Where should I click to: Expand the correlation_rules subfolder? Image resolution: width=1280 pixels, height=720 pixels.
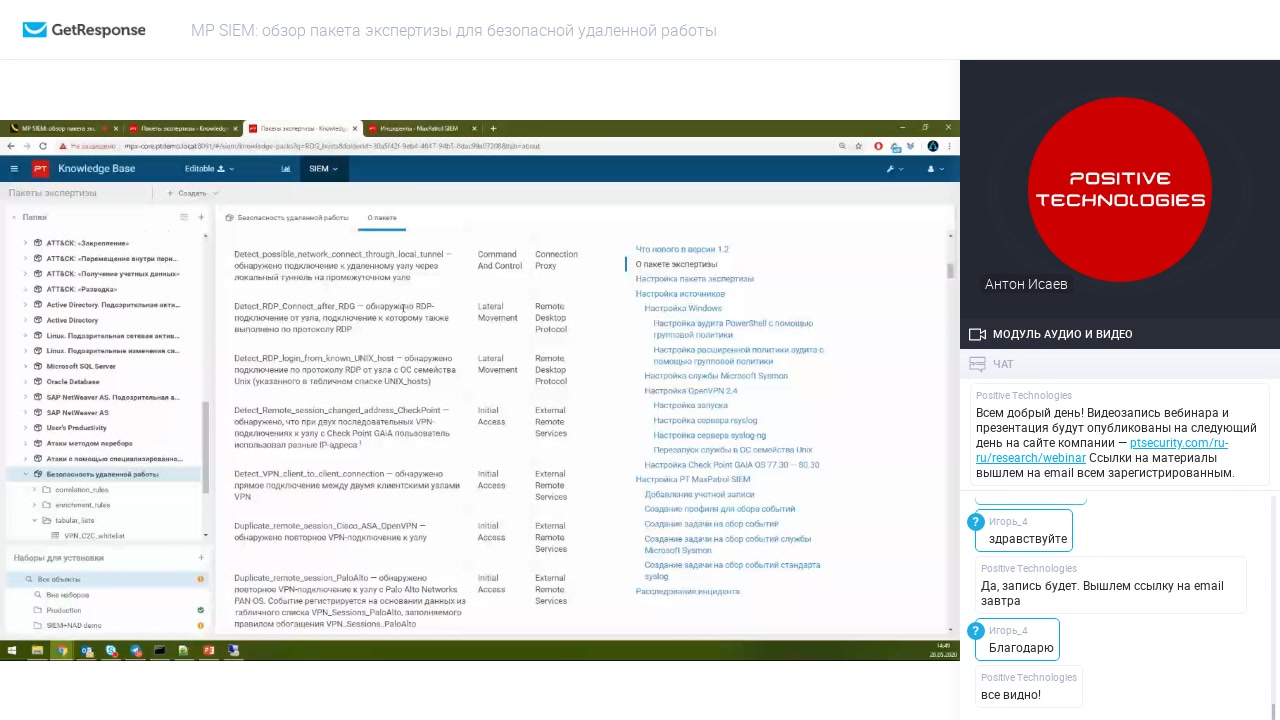click(x=34, y=490)
